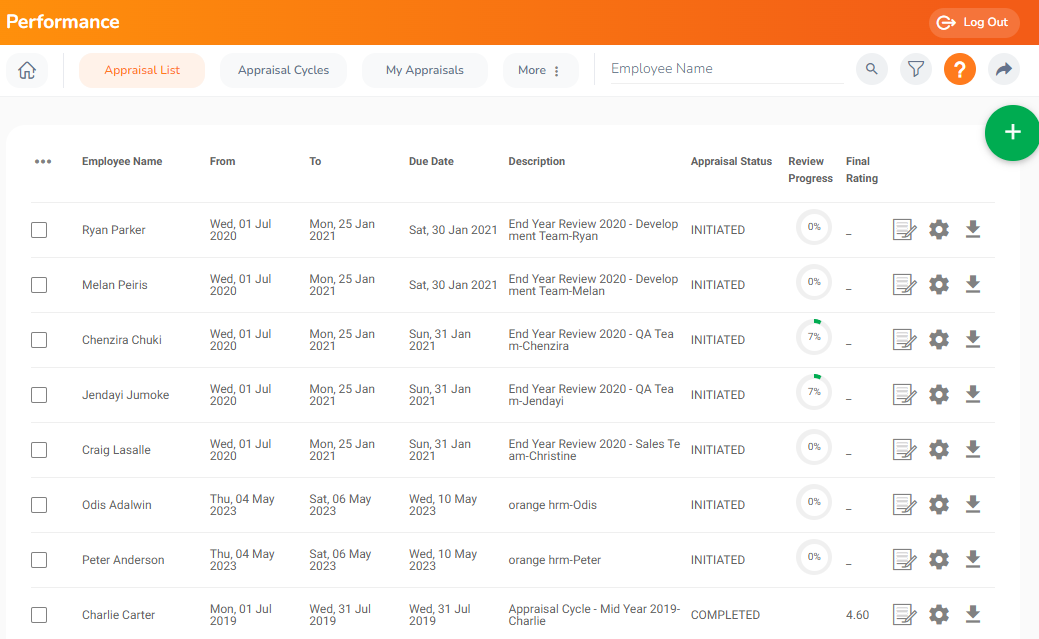Image resolution: width=1039 pixels, height=639 pixels.
Task: Select the Ryan Parker row checkbox
Action: pos(39,230)
